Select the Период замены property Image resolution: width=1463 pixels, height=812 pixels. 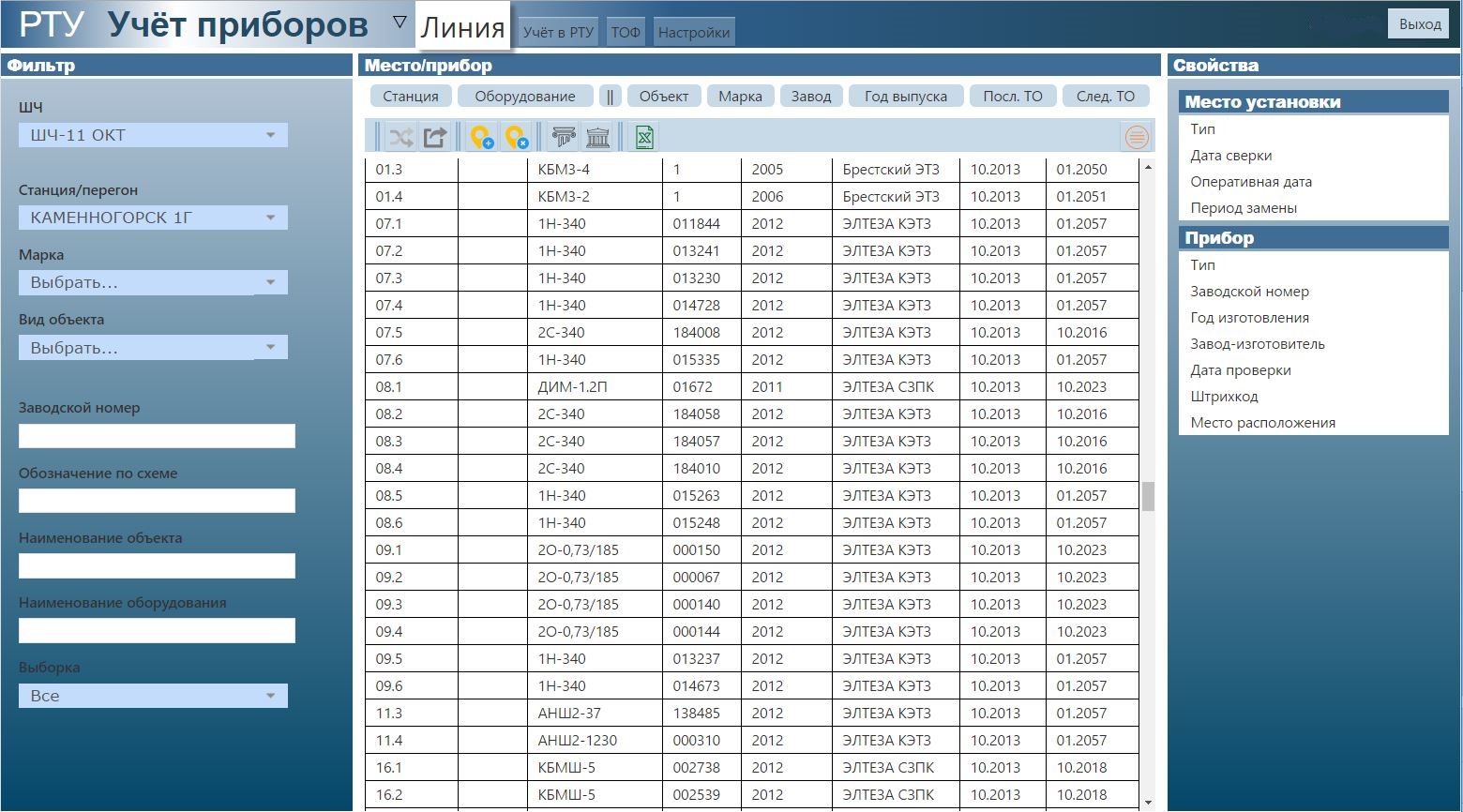[x=1244, y=208]
